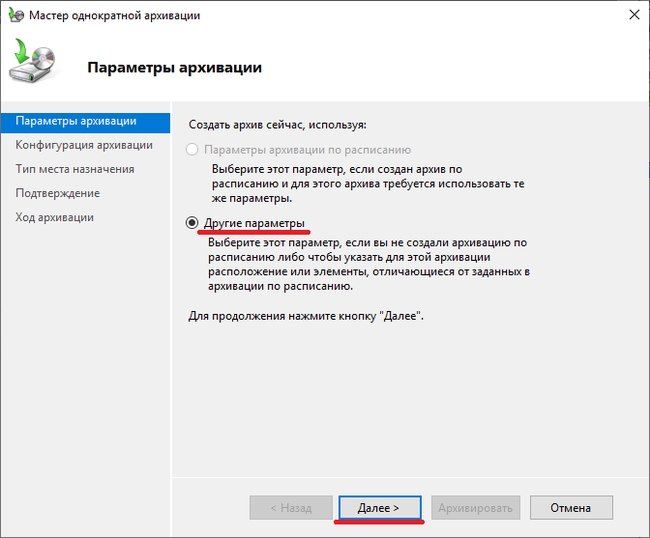Click the "Архивировать" button

coord(475,508)
